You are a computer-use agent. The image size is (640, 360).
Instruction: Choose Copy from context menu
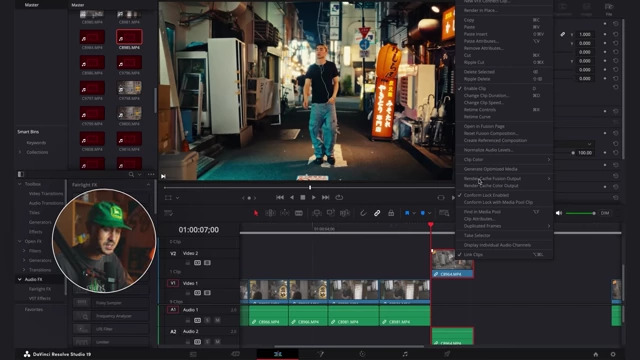[469, 20]
